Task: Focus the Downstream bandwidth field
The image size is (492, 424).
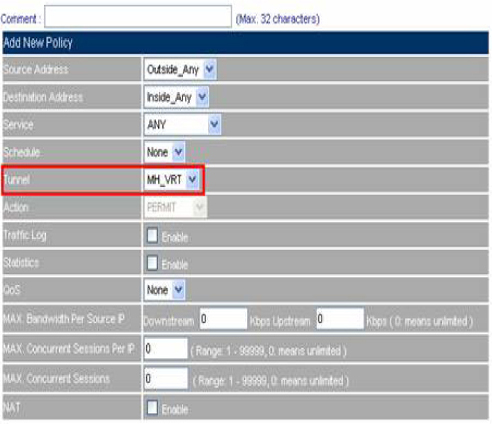Action: 223,319
